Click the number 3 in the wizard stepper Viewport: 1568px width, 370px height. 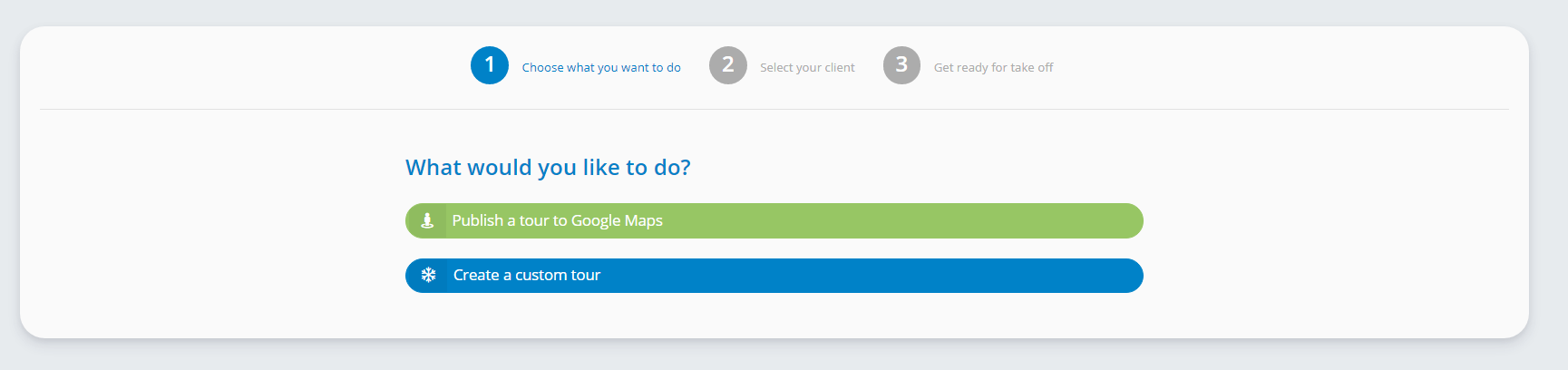point(902,64)
